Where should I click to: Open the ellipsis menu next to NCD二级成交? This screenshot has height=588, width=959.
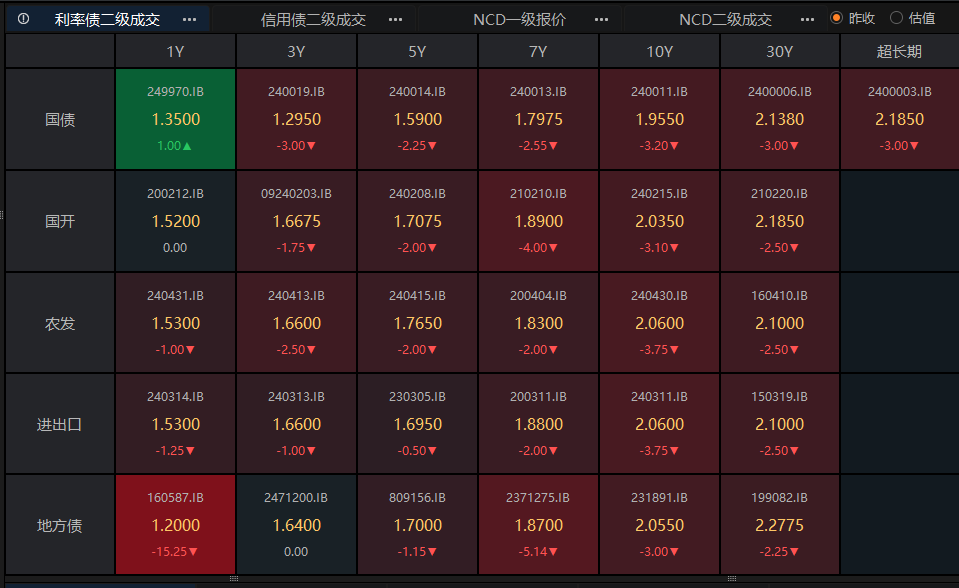click(x=807, y=19)
